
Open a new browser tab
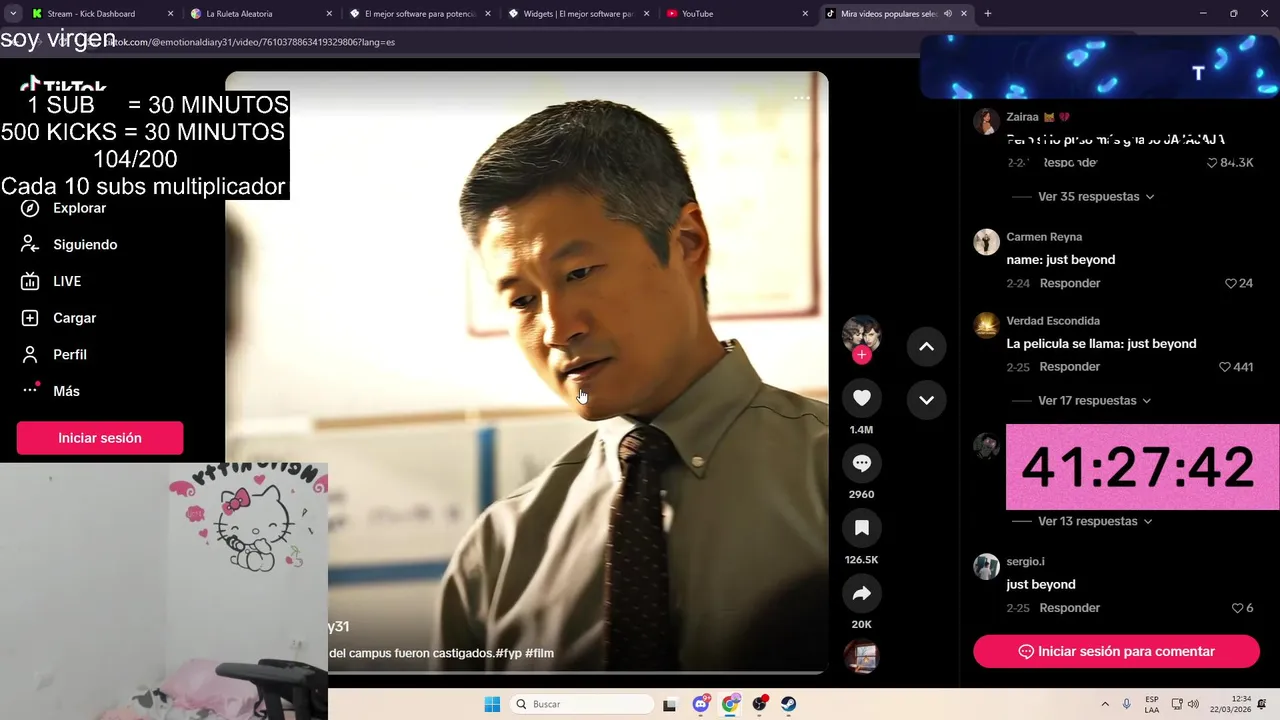click(x=987, y=14)
